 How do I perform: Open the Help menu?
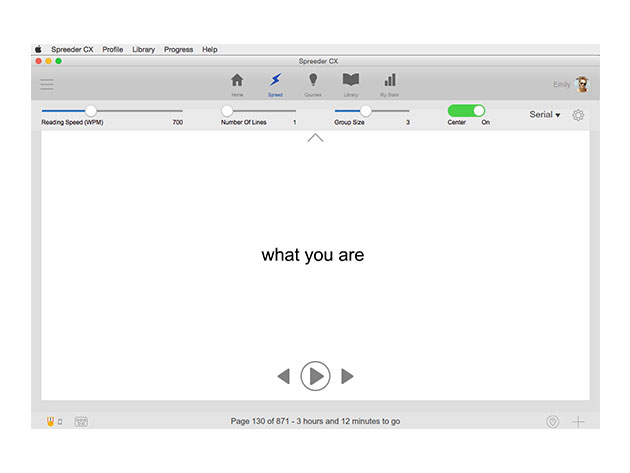tap(210, 49)
